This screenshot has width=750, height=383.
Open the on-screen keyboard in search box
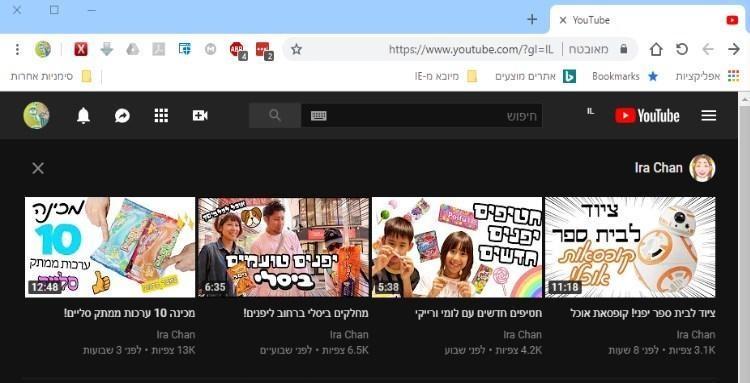(x=319, y=116)
